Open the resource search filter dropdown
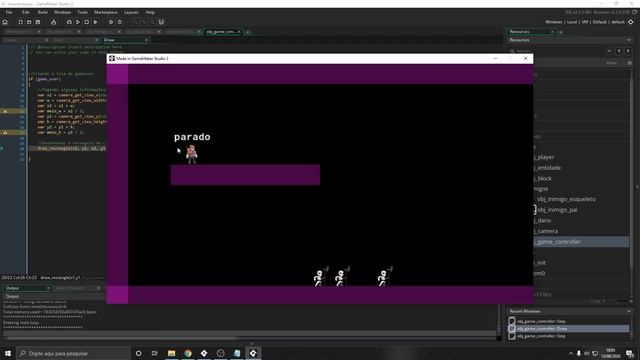Image resolution: width=640 pixels, height=360 pixels. [609, 51]
